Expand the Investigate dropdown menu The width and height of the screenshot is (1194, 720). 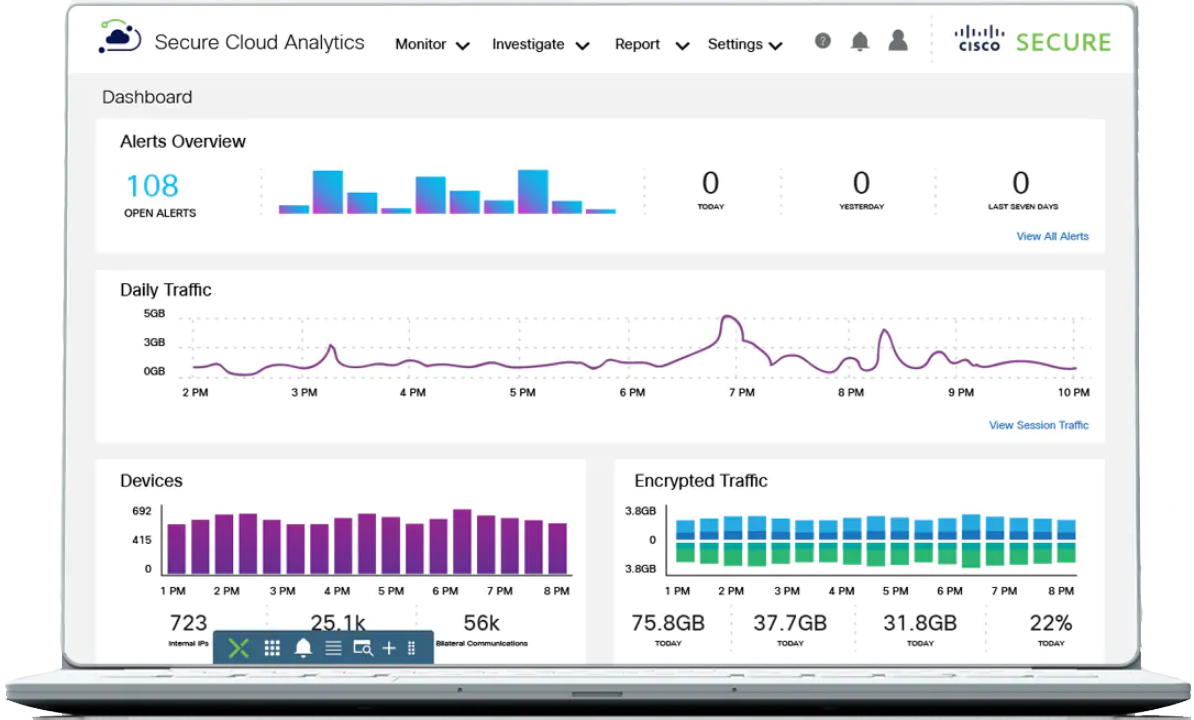click(x=540, y=45)
